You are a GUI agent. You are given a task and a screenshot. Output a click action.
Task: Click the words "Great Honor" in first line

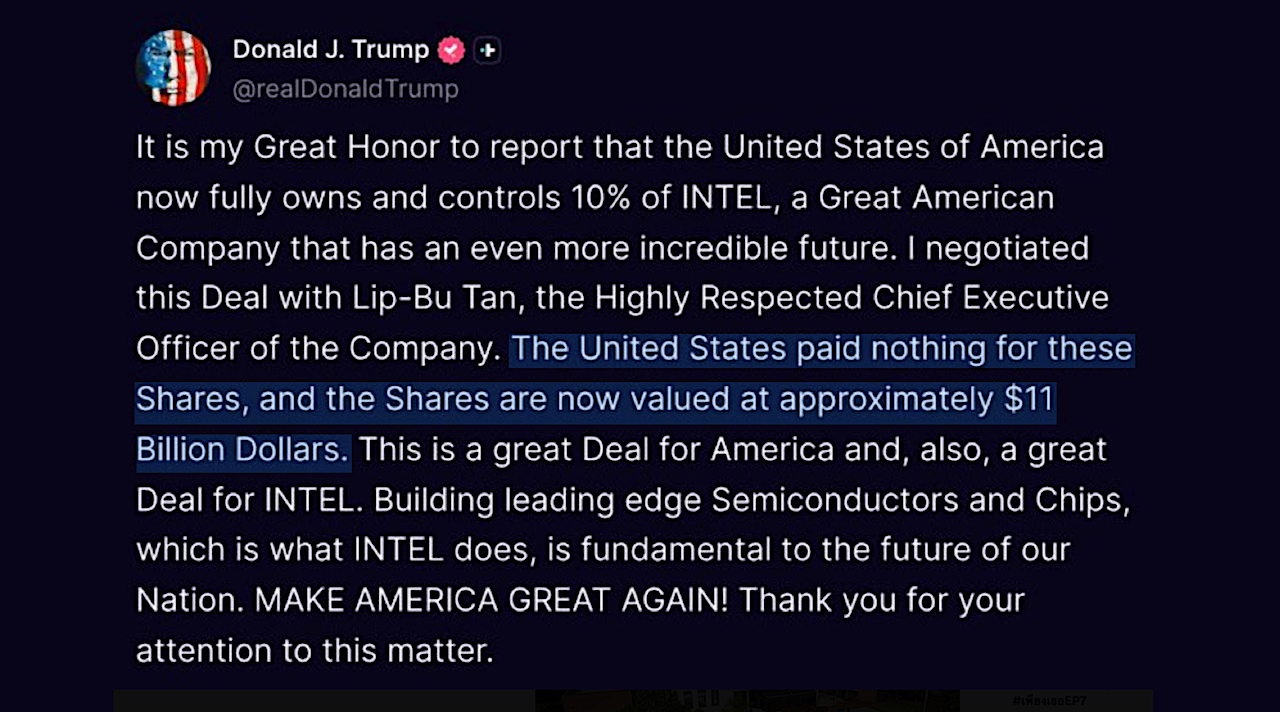pos(346,147)
